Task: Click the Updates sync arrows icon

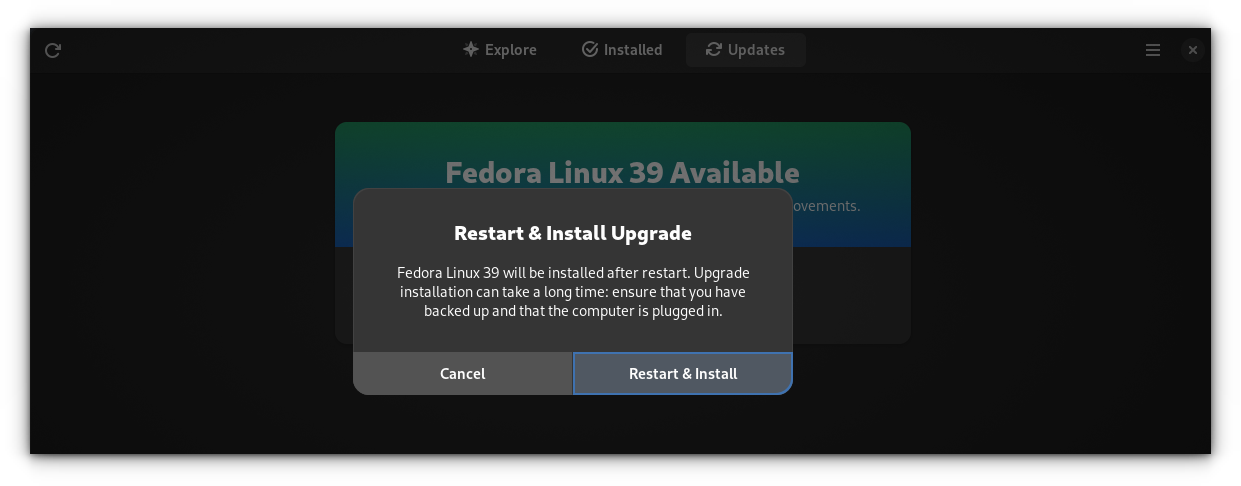Action: pyautogui.click(x=713, y=49)
